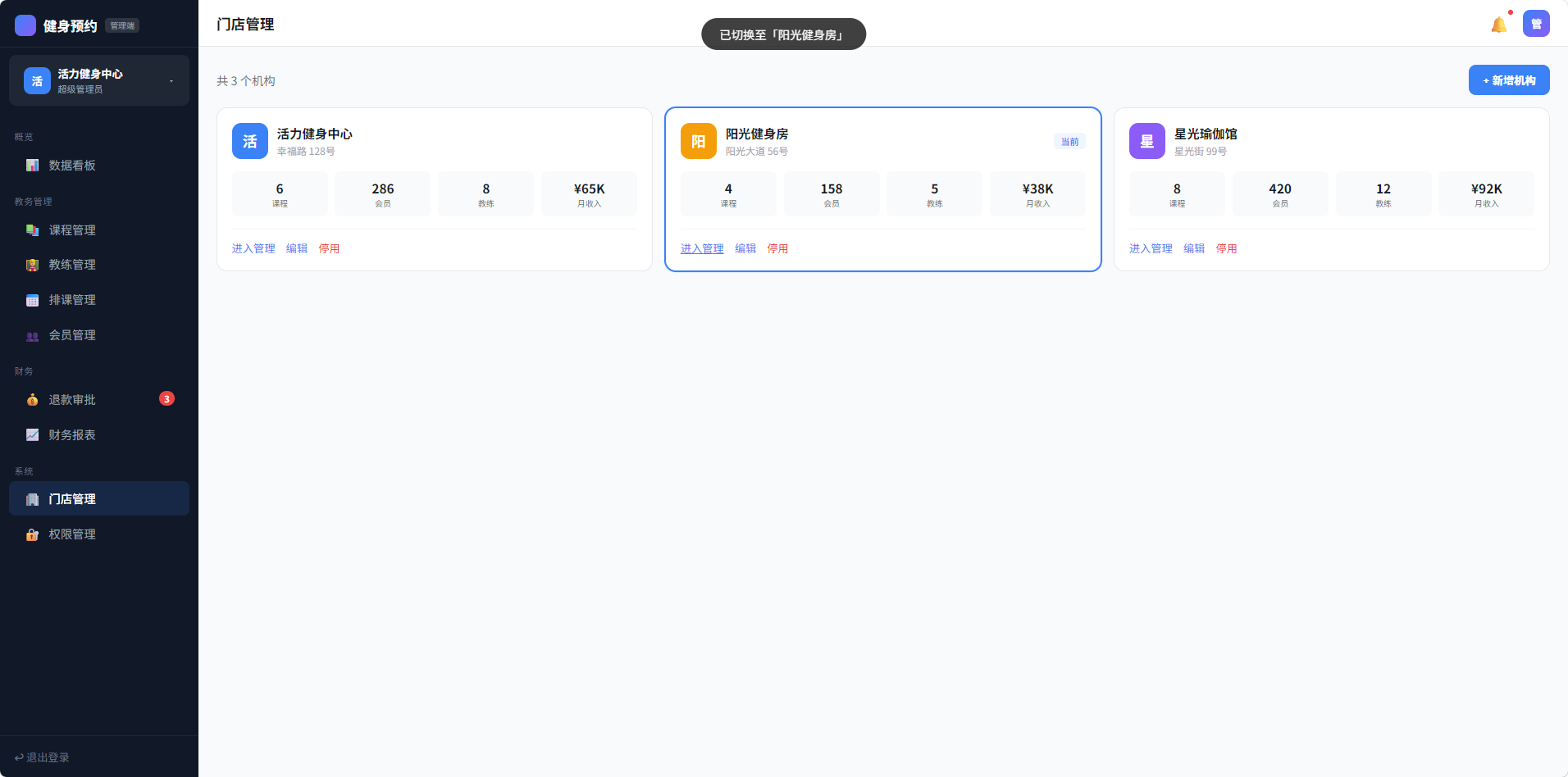This screenshot has width=1568, height=777.
Task: Click the 健身预约 logo icon
Action: [25, 25]
